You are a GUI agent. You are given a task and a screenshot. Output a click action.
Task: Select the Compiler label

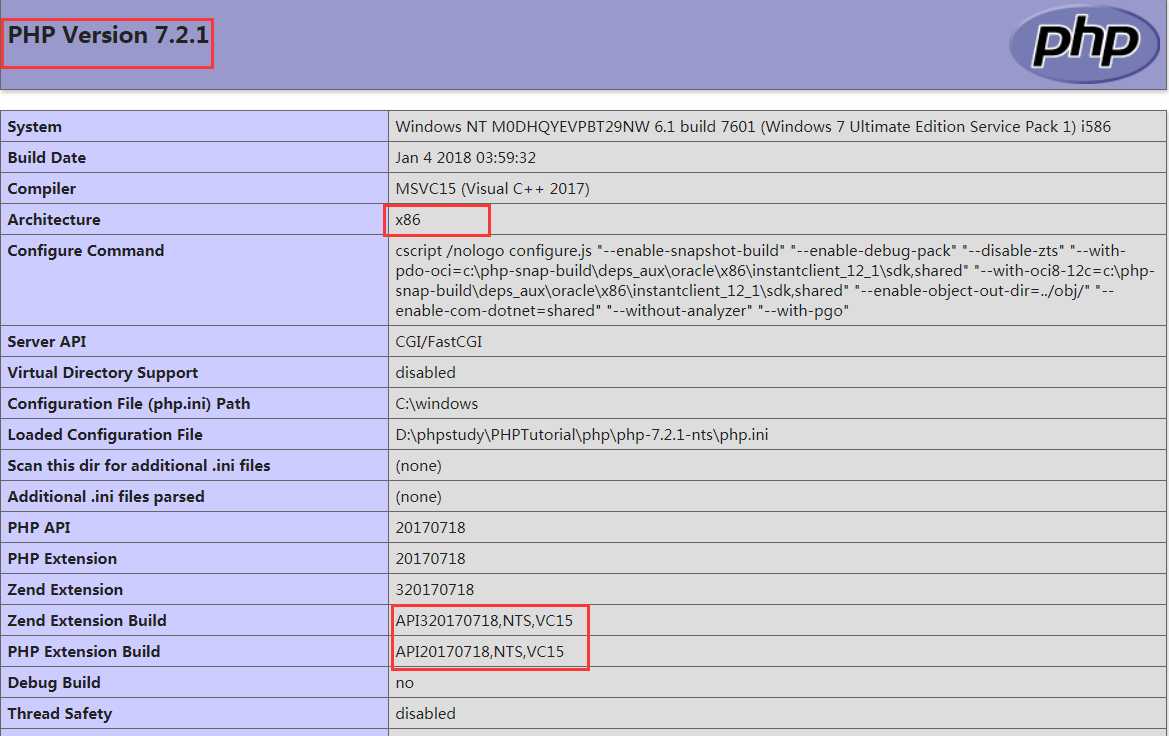pos(42,189)
